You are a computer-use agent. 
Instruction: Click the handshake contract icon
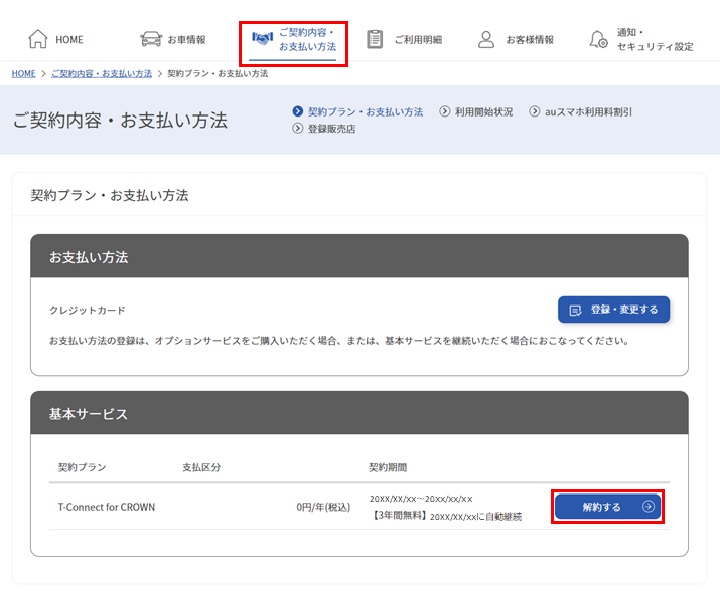[x=263, y=39]
